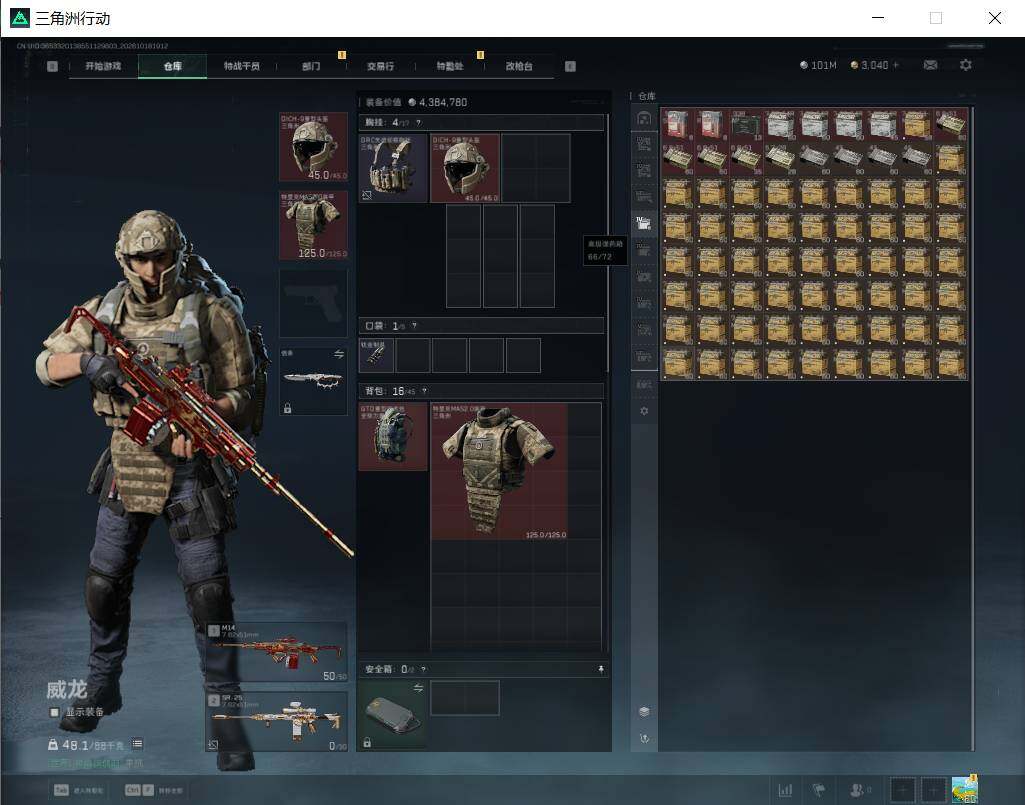Click the first empty teammate plus slot
The width and height of the screenshot is (1025, 805).
click(x=903, y=790)
